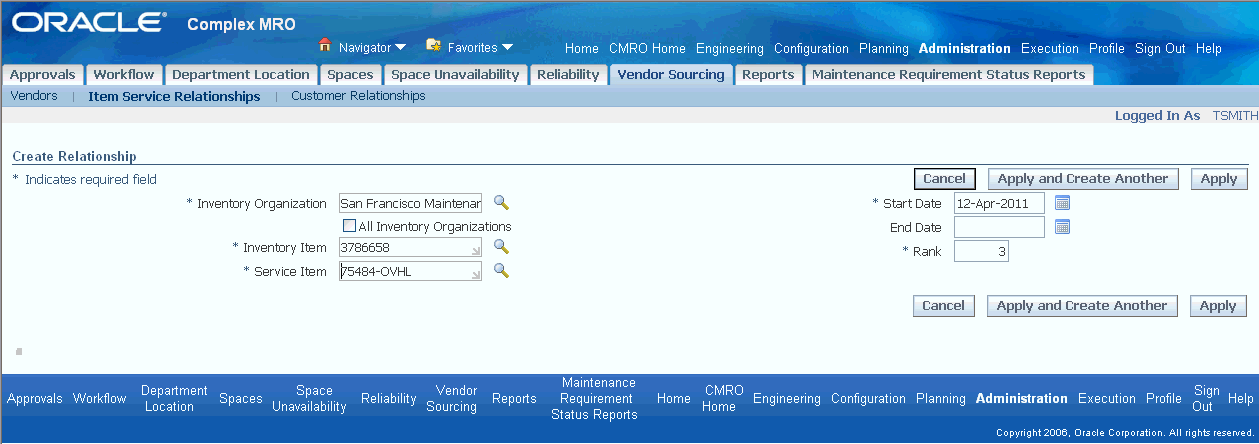The image size is (1259, 444).
Task: Click the Navigator home icon
Action: (x=324, y=45)
